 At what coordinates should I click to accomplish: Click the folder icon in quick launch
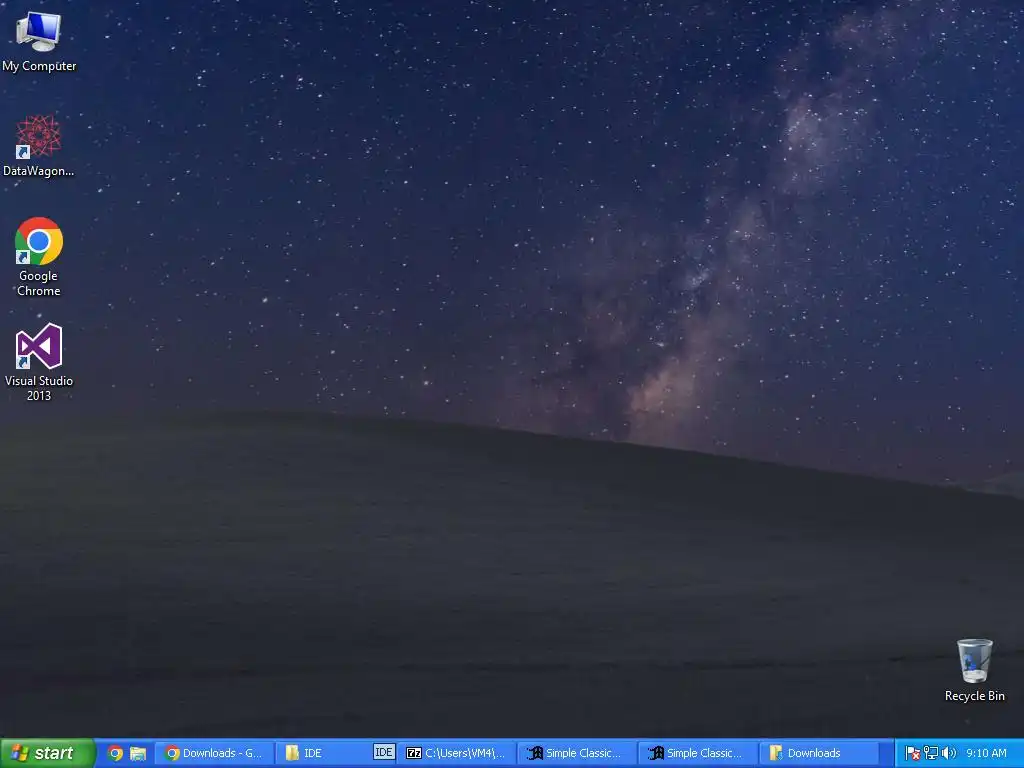138,753
